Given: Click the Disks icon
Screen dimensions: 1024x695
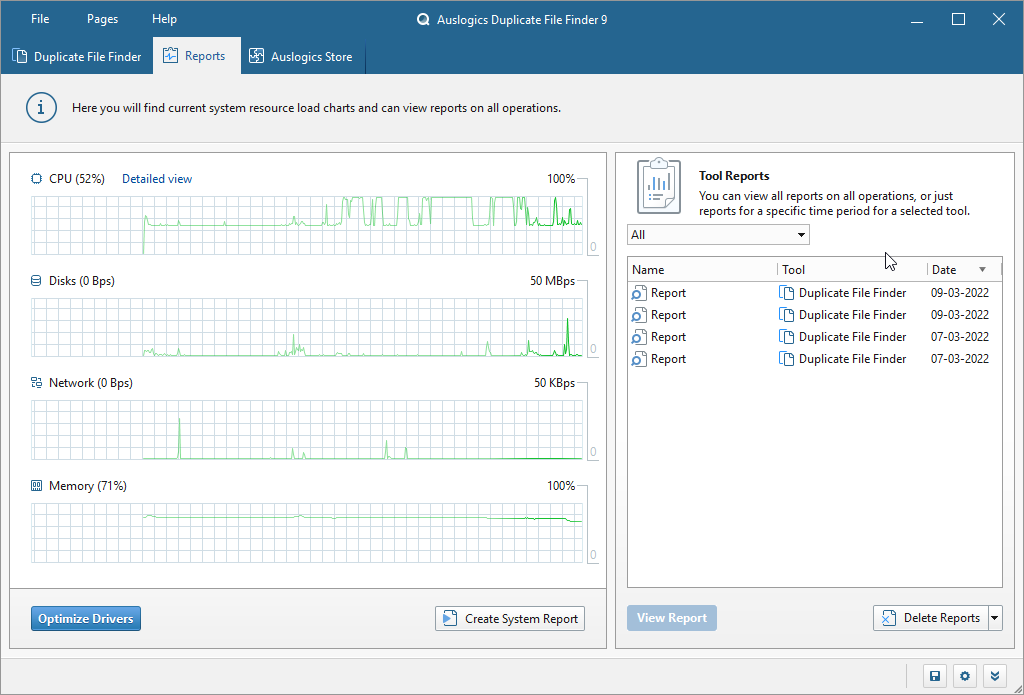Looking at the screenshot, I should (37, 281).
